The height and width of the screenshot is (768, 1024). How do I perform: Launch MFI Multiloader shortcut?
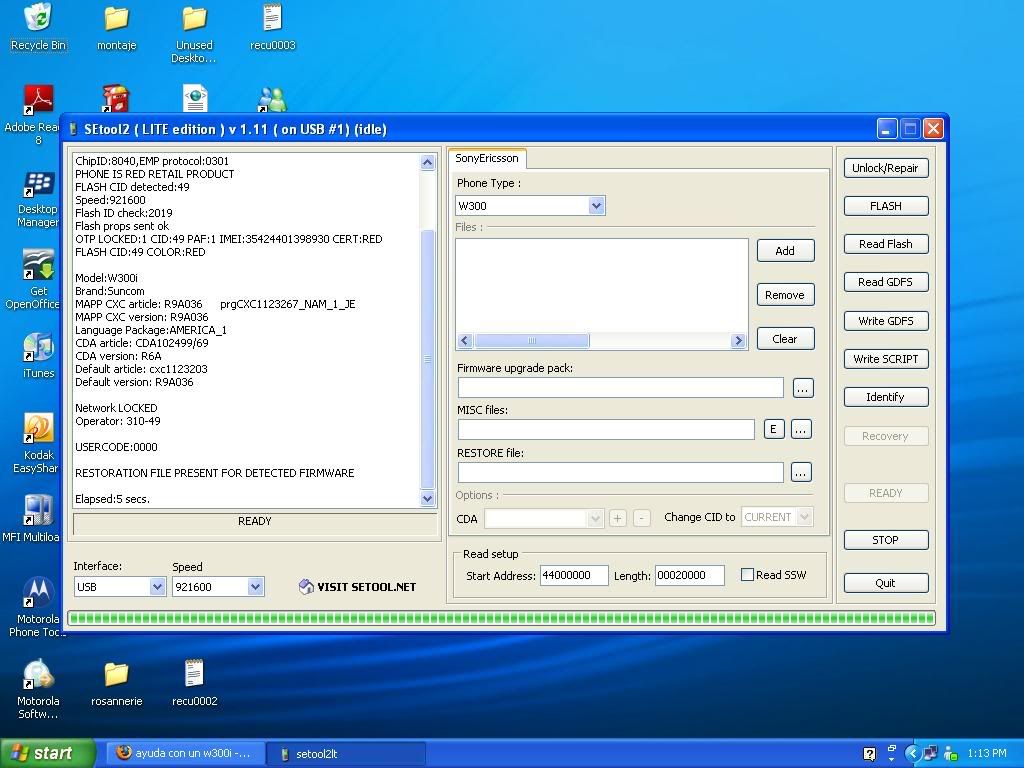click(37, 519)
